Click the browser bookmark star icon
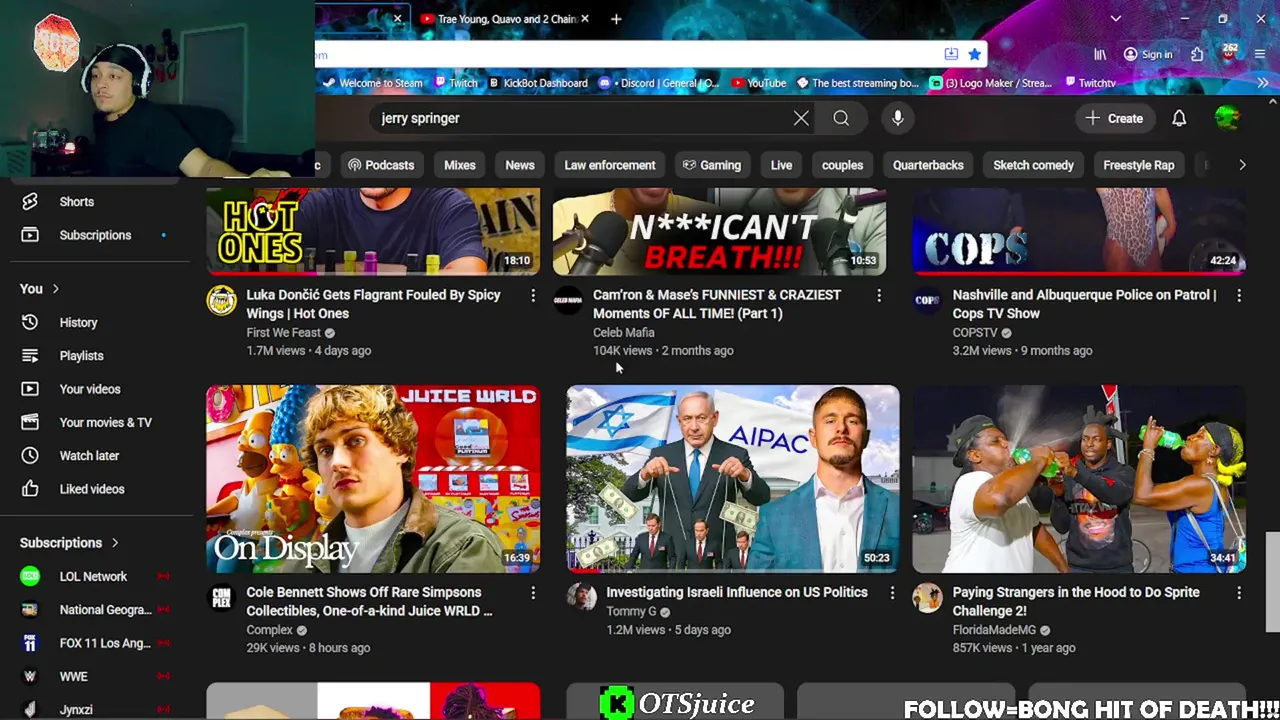 (974, 54)
